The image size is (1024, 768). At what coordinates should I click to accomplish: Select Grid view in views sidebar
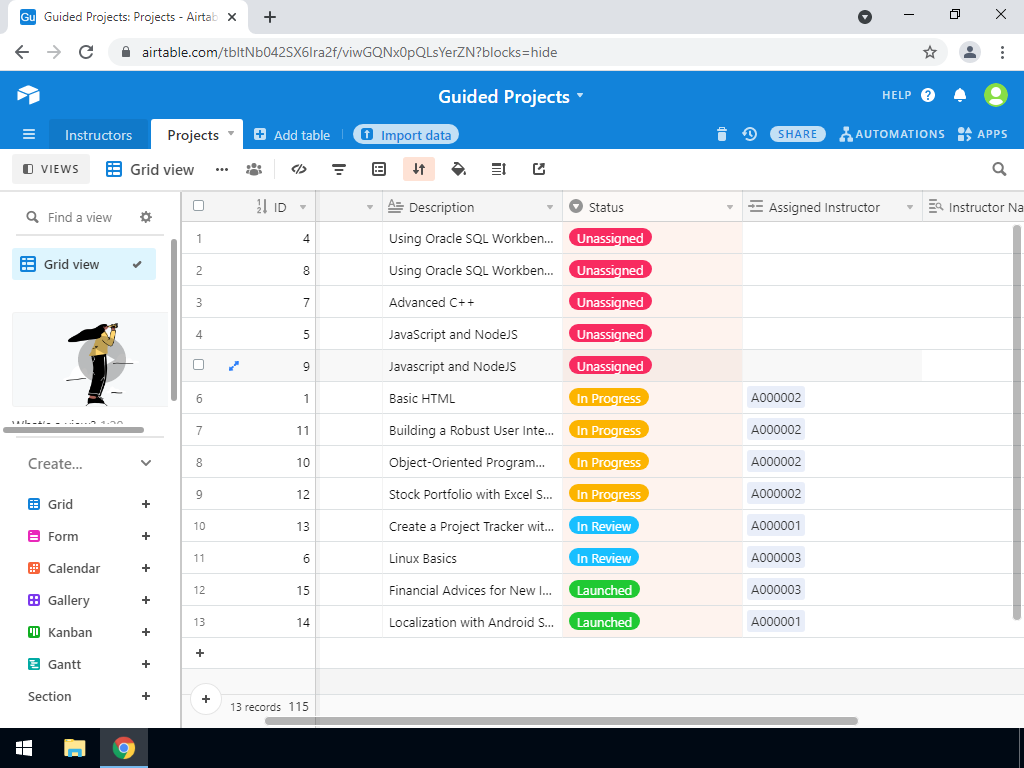point(84,264)
